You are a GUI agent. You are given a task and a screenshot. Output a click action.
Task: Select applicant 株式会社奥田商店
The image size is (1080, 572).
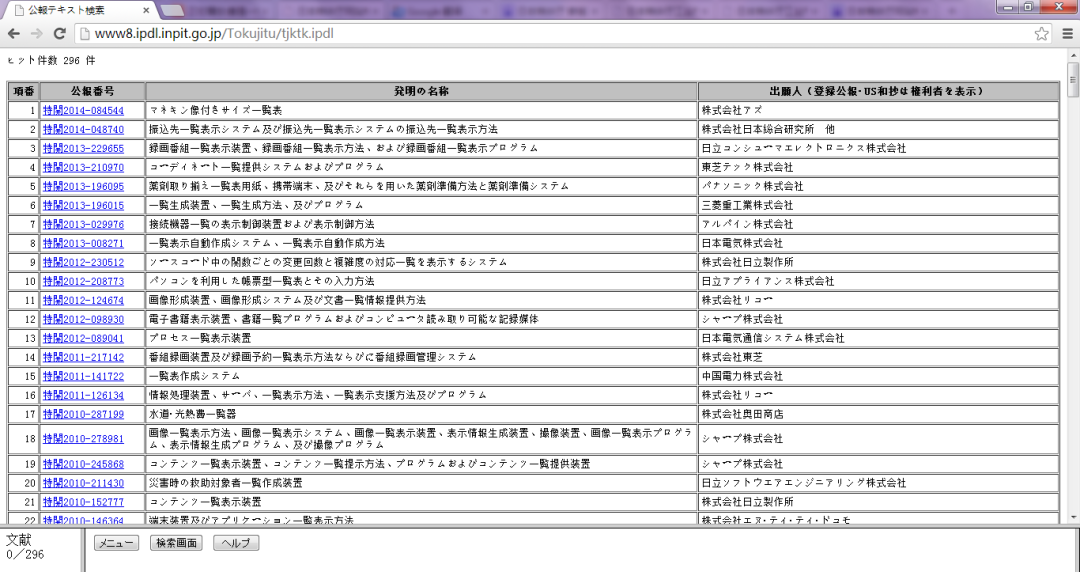[x=742, y=414]
